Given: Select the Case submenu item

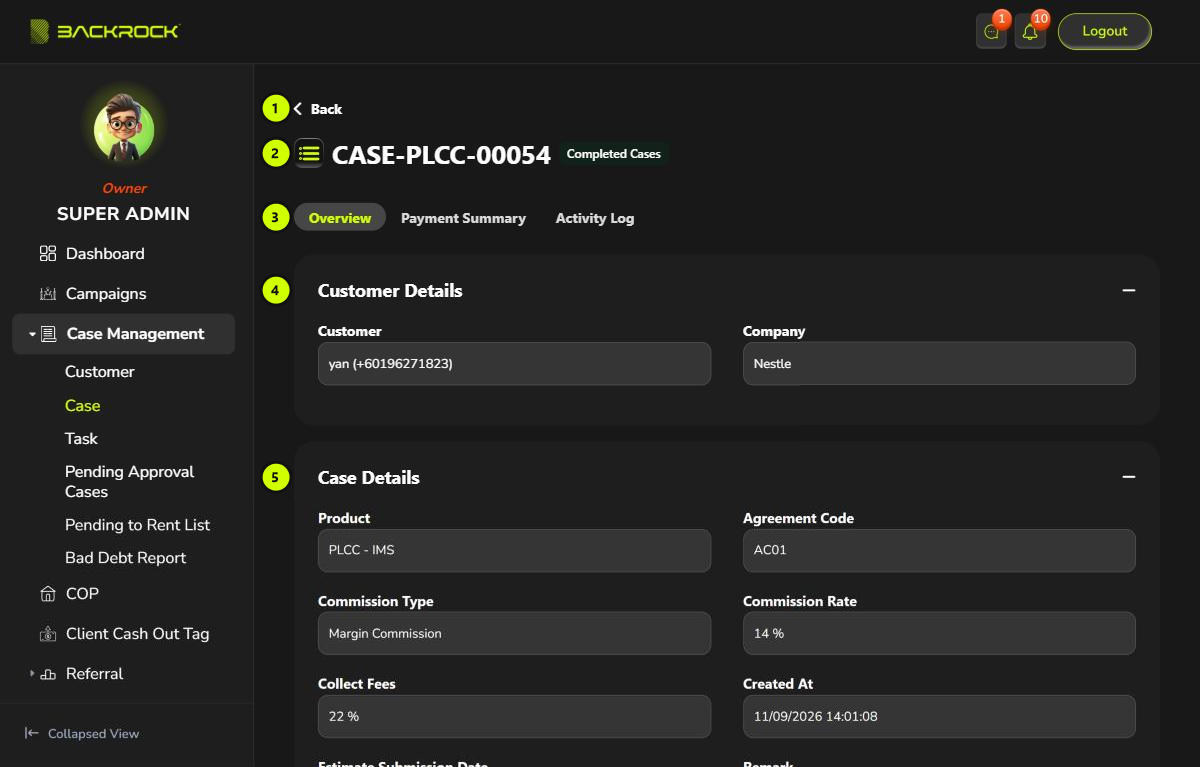Looking at the screenshot, I should (83, 406).
